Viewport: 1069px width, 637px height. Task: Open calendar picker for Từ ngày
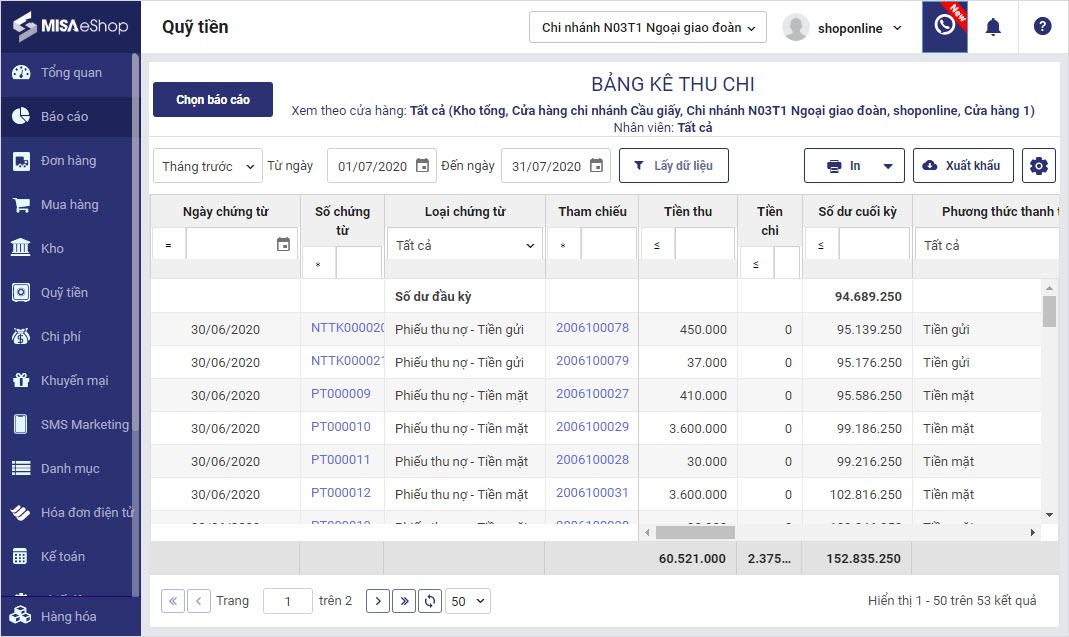(x=422, y=166)
